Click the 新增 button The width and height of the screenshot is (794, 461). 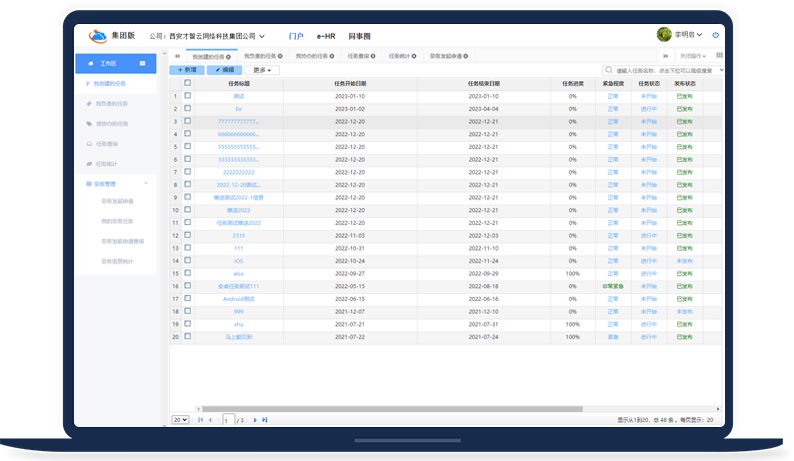[187, 71]
